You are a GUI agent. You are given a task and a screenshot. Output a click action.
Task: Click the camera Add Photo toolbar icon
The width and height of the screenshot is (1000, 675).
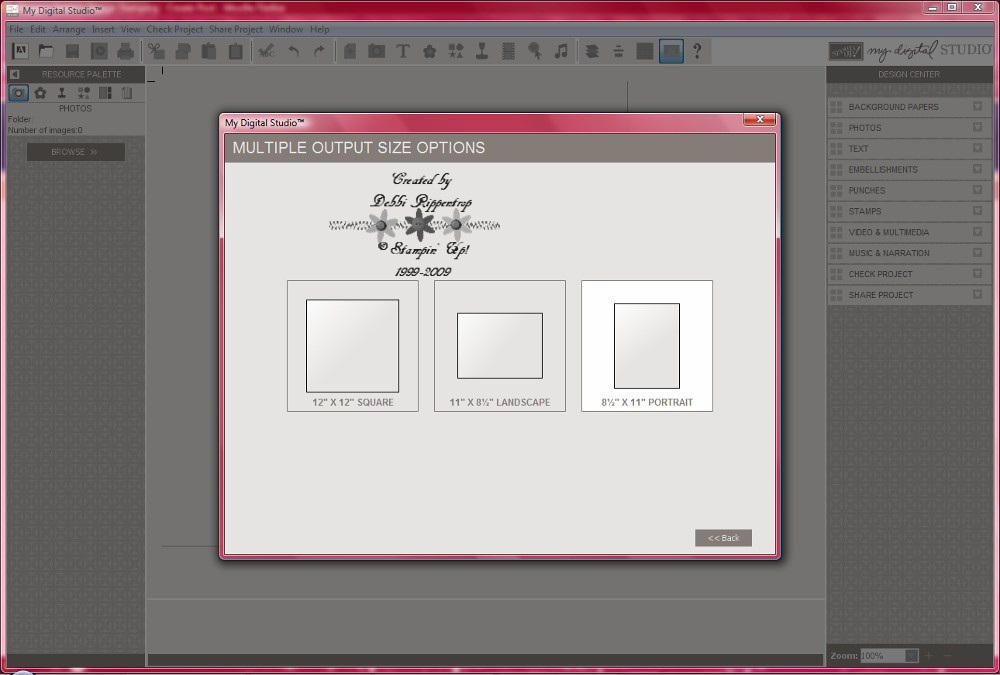pyautogui.click(x=376, y=51)
